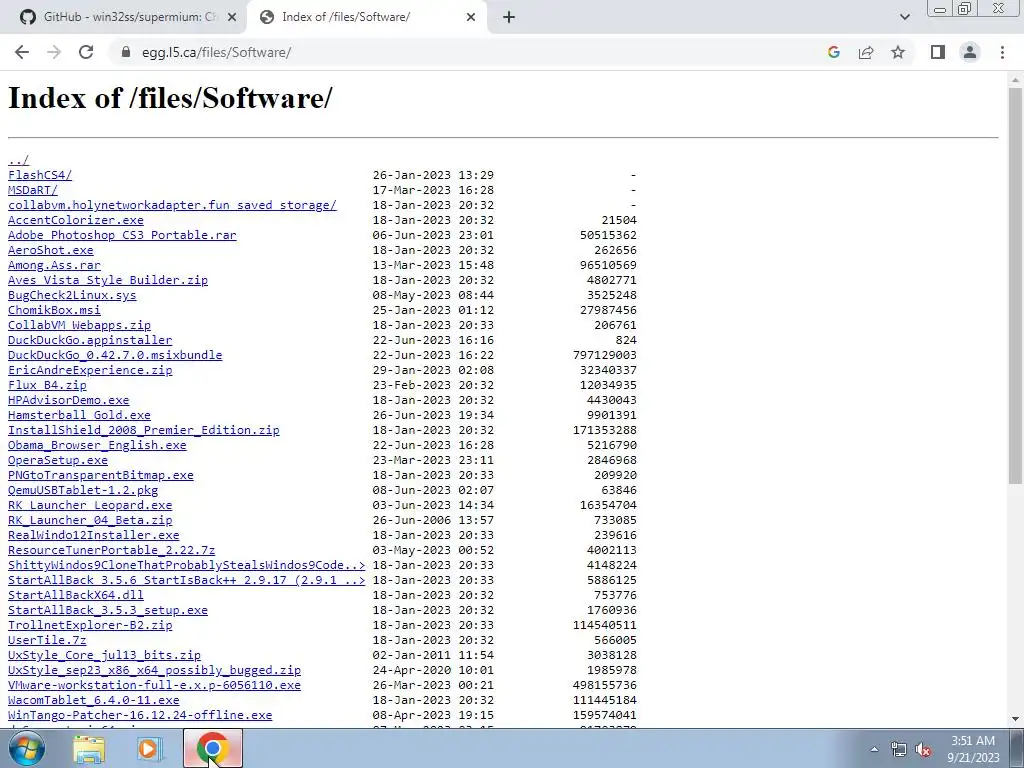Click the forward navigation arrow
Screen dimensions: 1024x768
(x=54, y=52)
